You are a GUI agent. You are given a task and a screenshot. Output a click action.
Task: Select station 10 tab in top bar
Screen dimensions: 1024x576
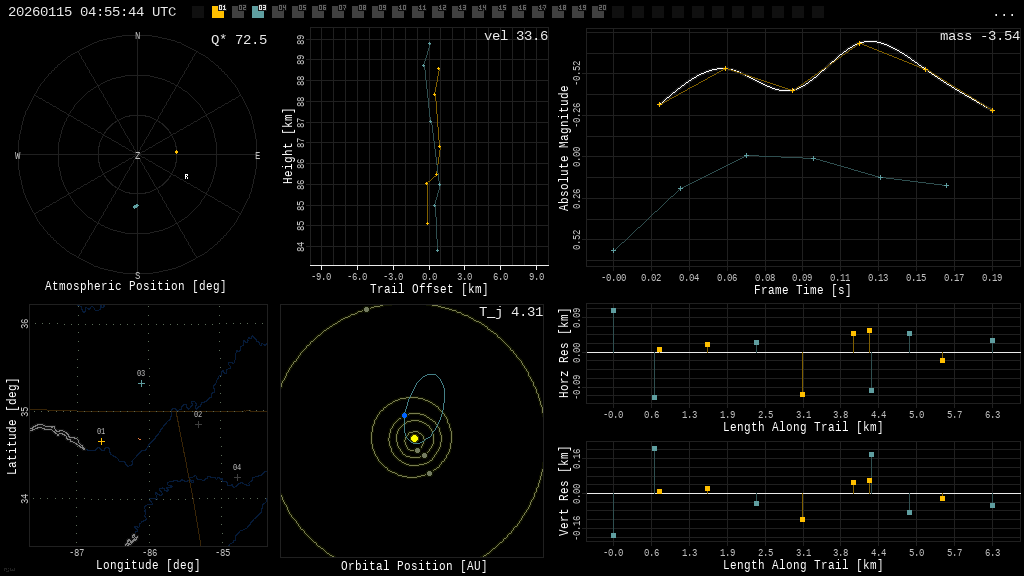(x=398, y=12)
